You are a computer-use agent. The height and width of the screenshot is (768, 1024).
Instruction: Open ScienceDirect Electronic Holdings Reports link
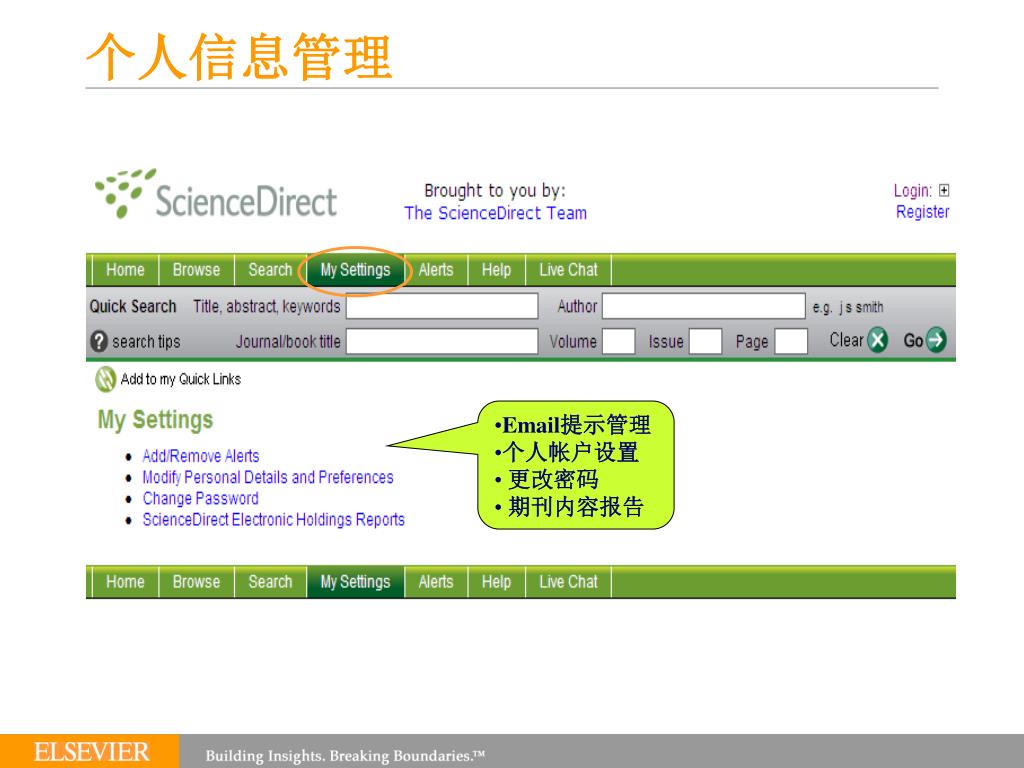[274, 519]
